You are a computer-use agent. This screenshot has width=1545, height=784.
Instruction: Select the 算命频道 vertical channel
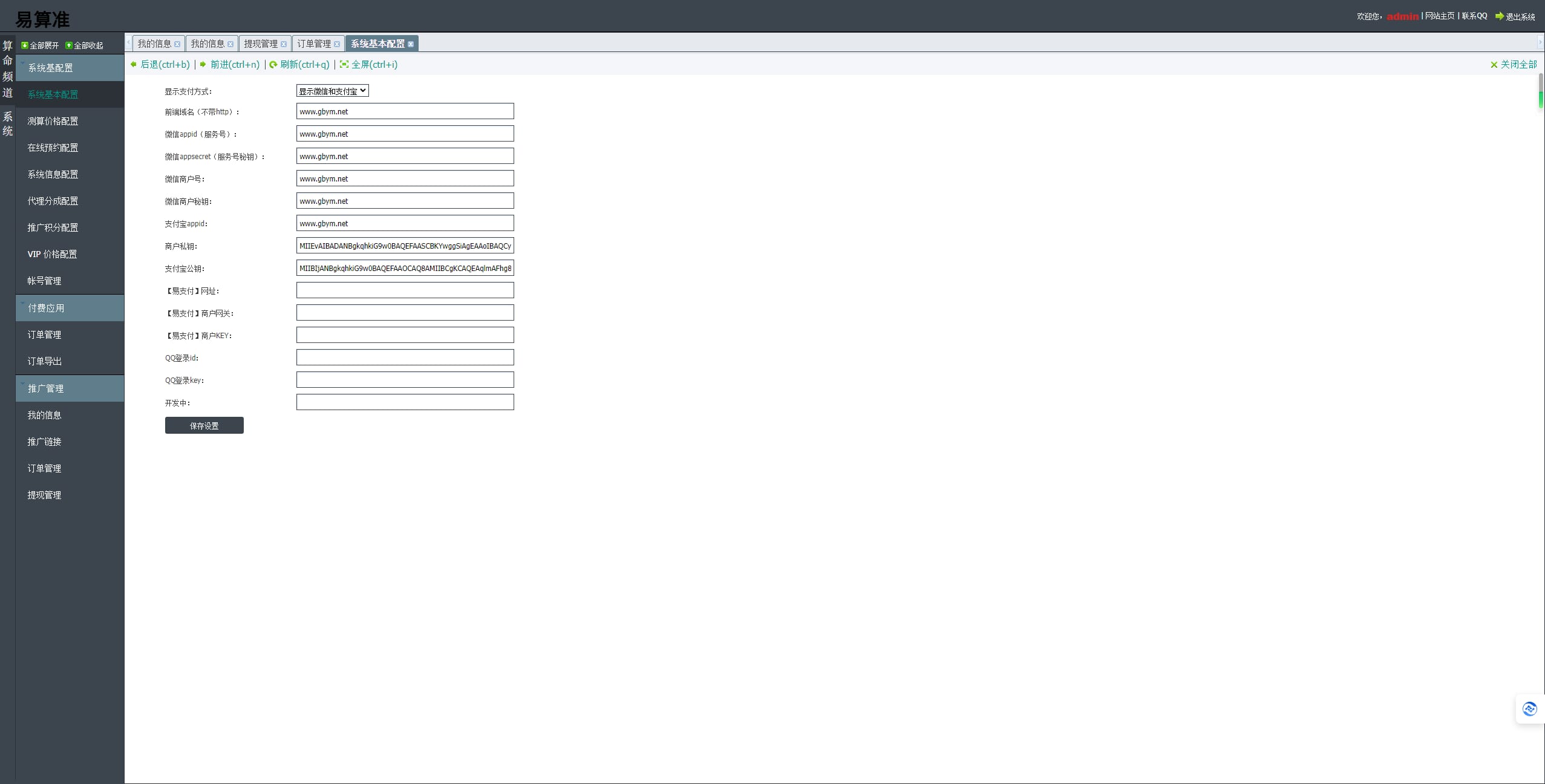7,69
